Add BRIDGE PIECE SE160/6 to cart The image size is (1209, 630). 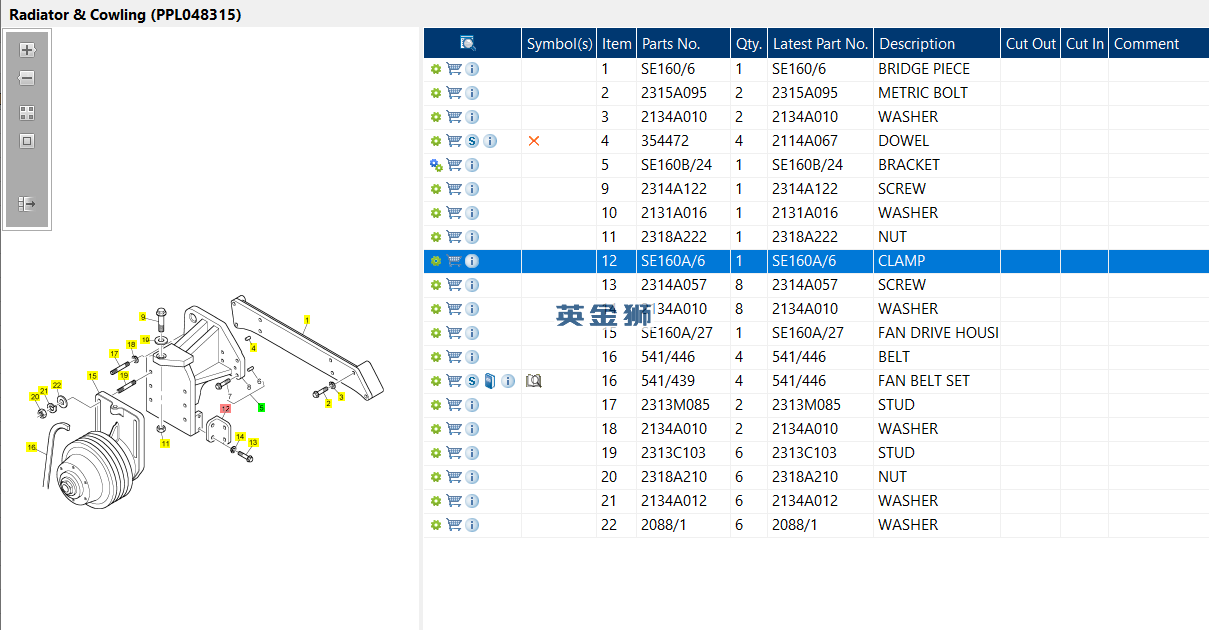[454, 69]
